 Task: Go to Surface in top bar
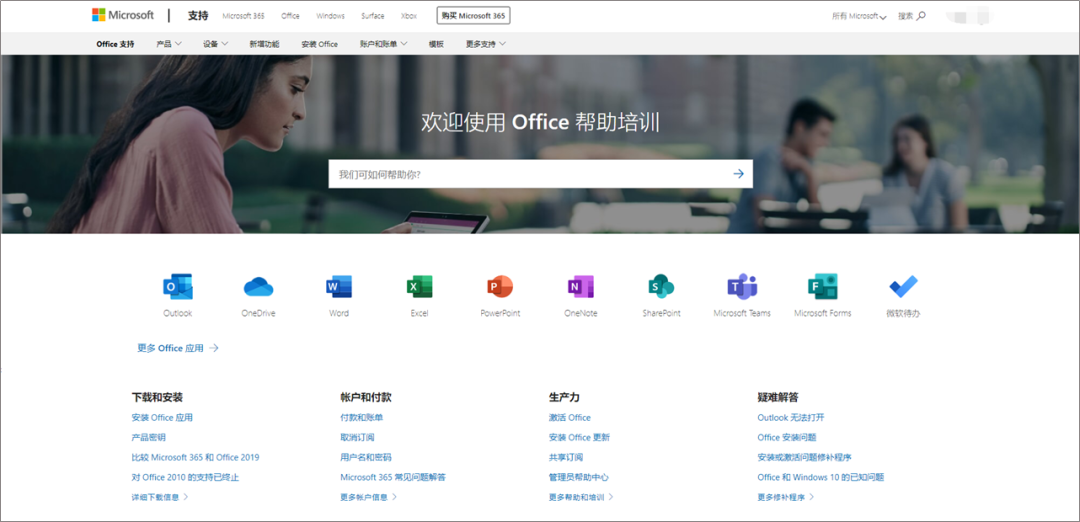click(373, 16)
